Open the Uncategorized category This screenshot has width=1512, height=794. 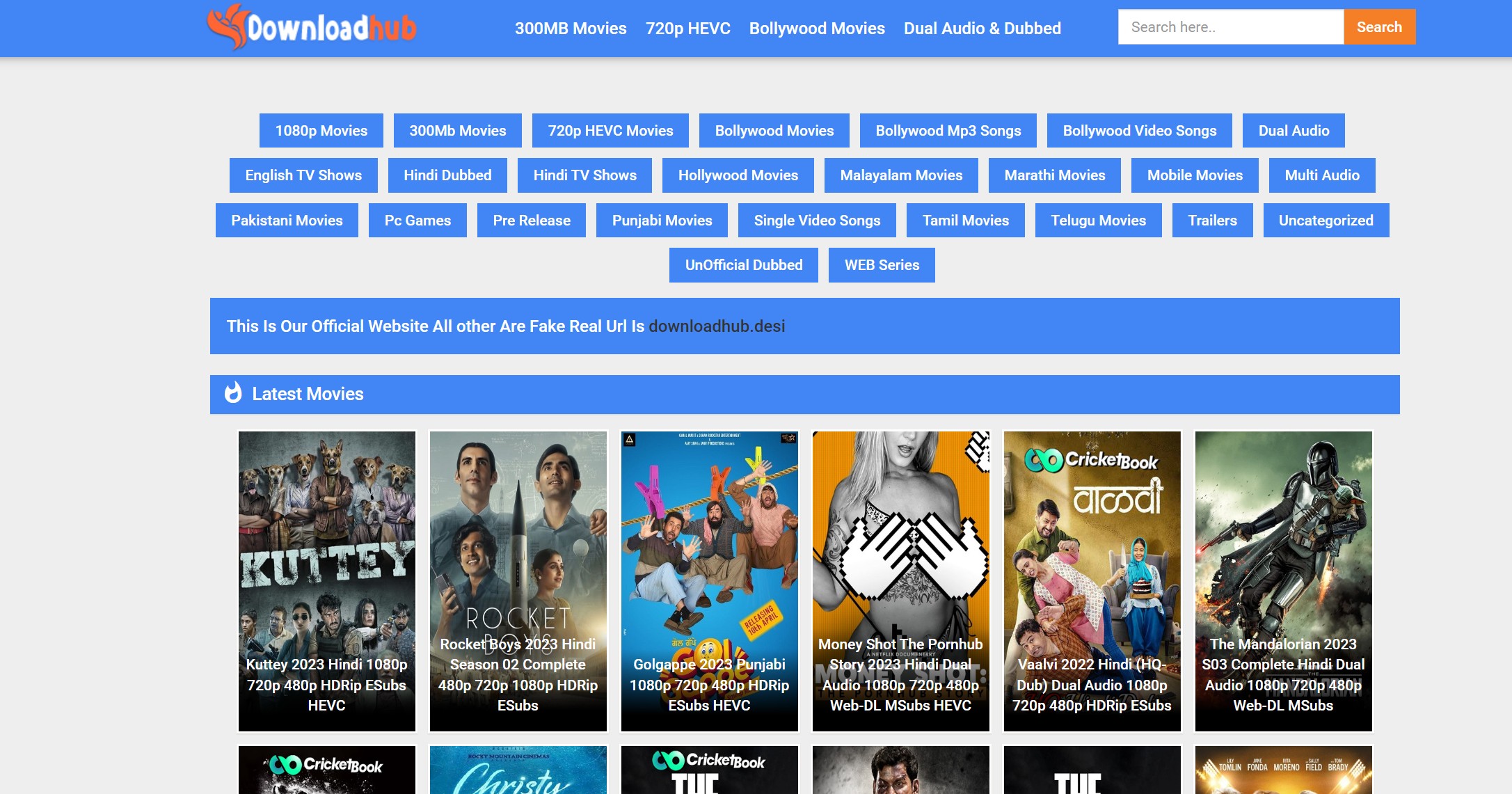point(1326,221)
